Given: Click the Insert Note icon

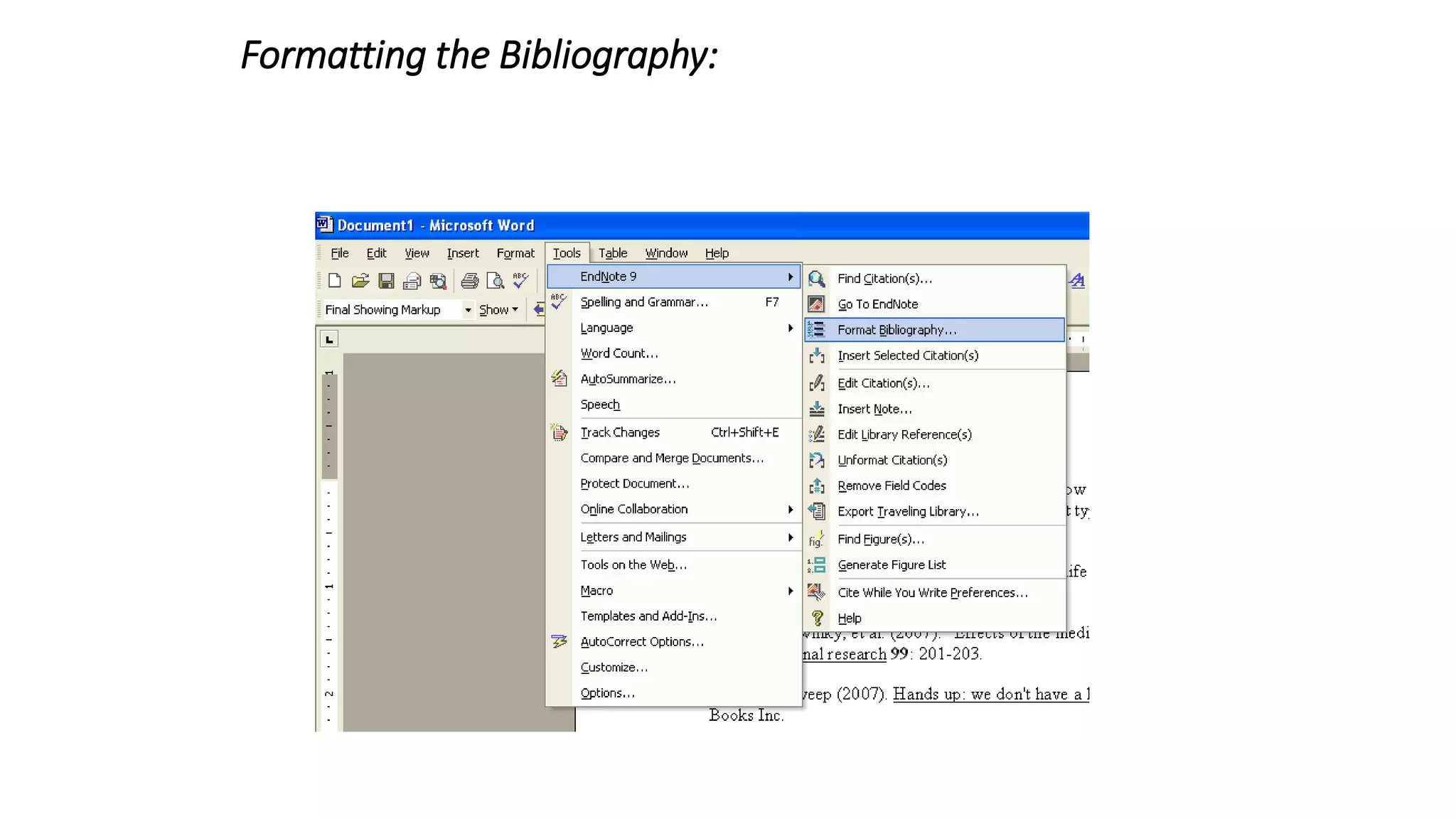Looking at the screenshot, I should tap(817, 409).
